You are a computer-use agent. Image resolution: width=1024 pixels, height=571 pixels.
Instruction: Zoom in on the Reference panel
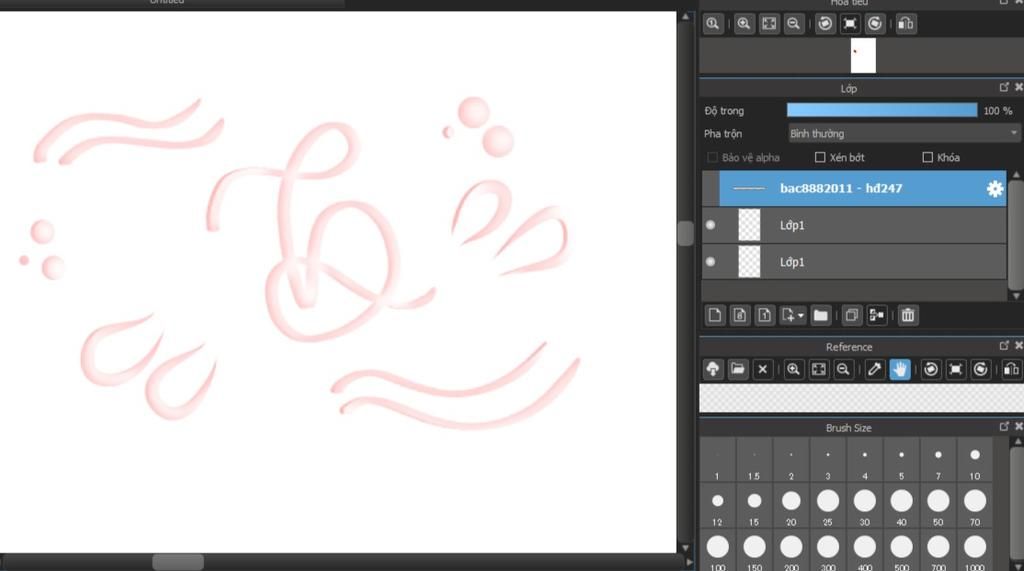pos(793,369)
